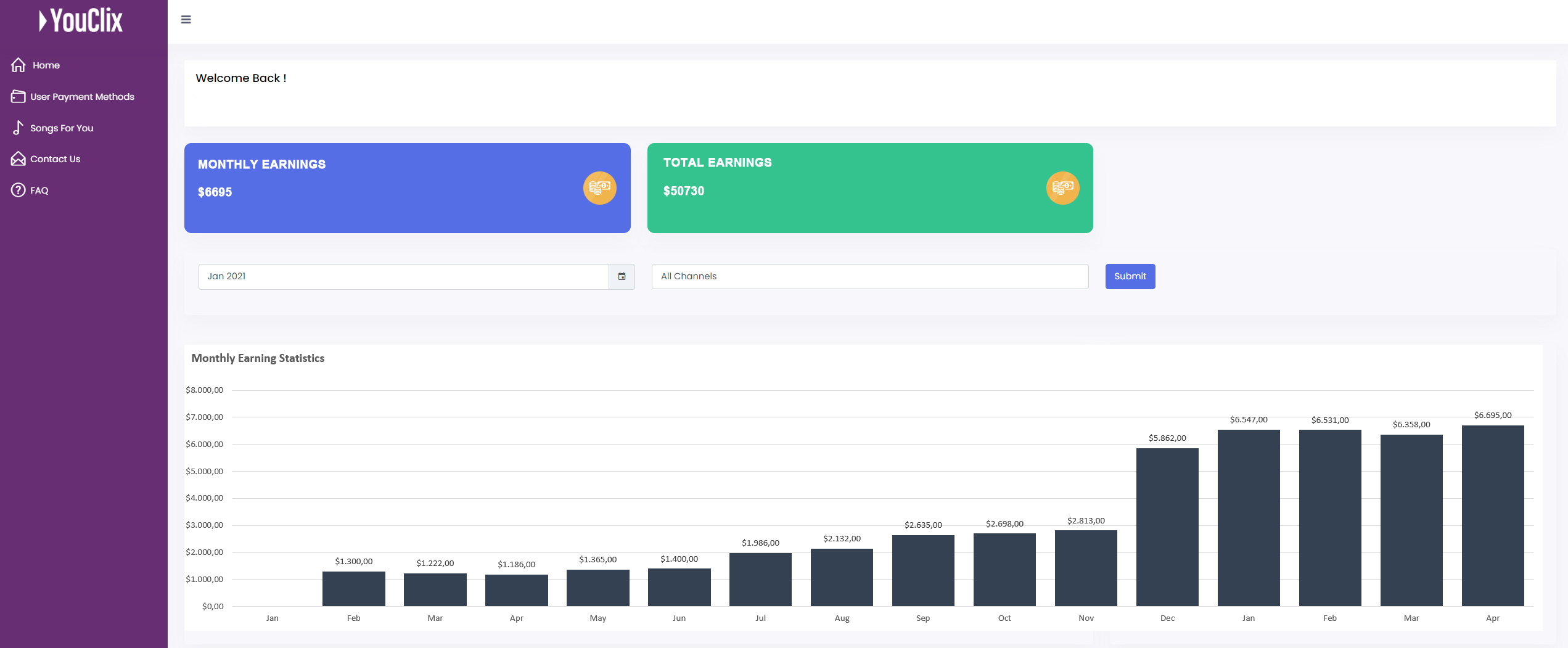The image size is (1568, 648).
Task: Click the Jul x-axis label
Action: tap(760, 618)
